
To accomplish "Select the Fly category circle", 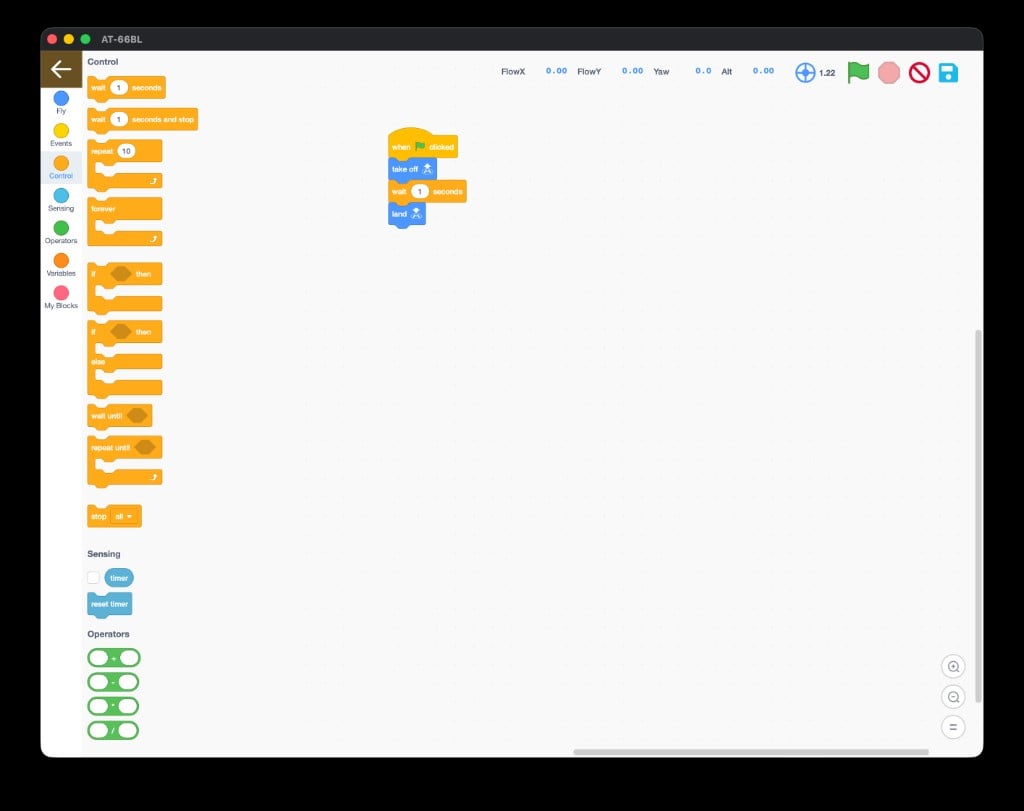I will 61,98.
